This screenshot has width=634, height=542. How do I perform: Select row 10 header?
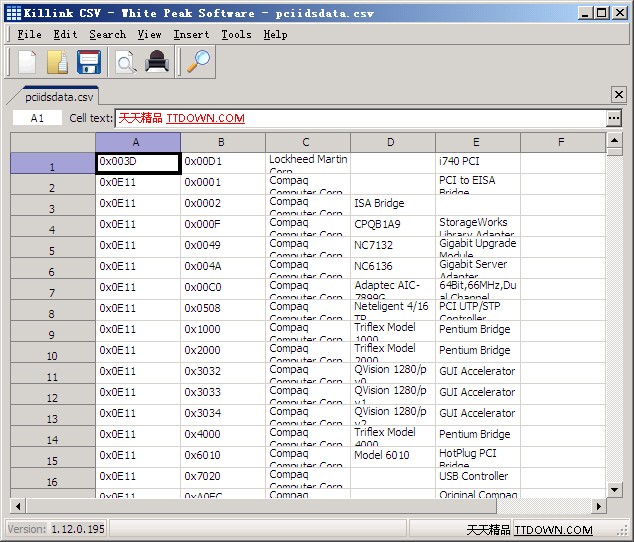(x=53, y=352)
